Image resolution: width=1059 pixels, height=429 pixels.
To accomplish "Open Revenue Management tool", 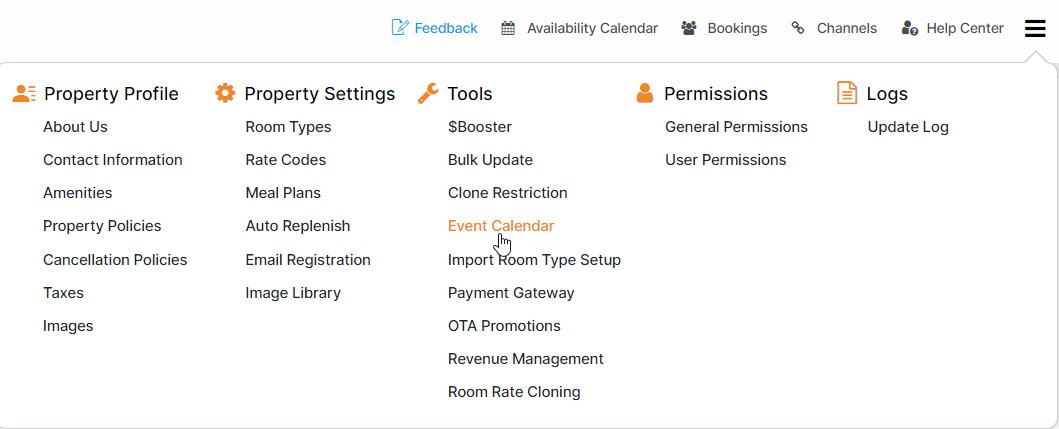I will click(525, 359).
